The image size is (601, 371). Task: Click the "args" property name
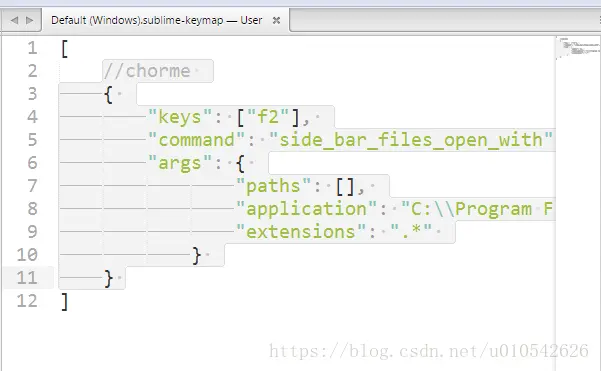point(180,163)
